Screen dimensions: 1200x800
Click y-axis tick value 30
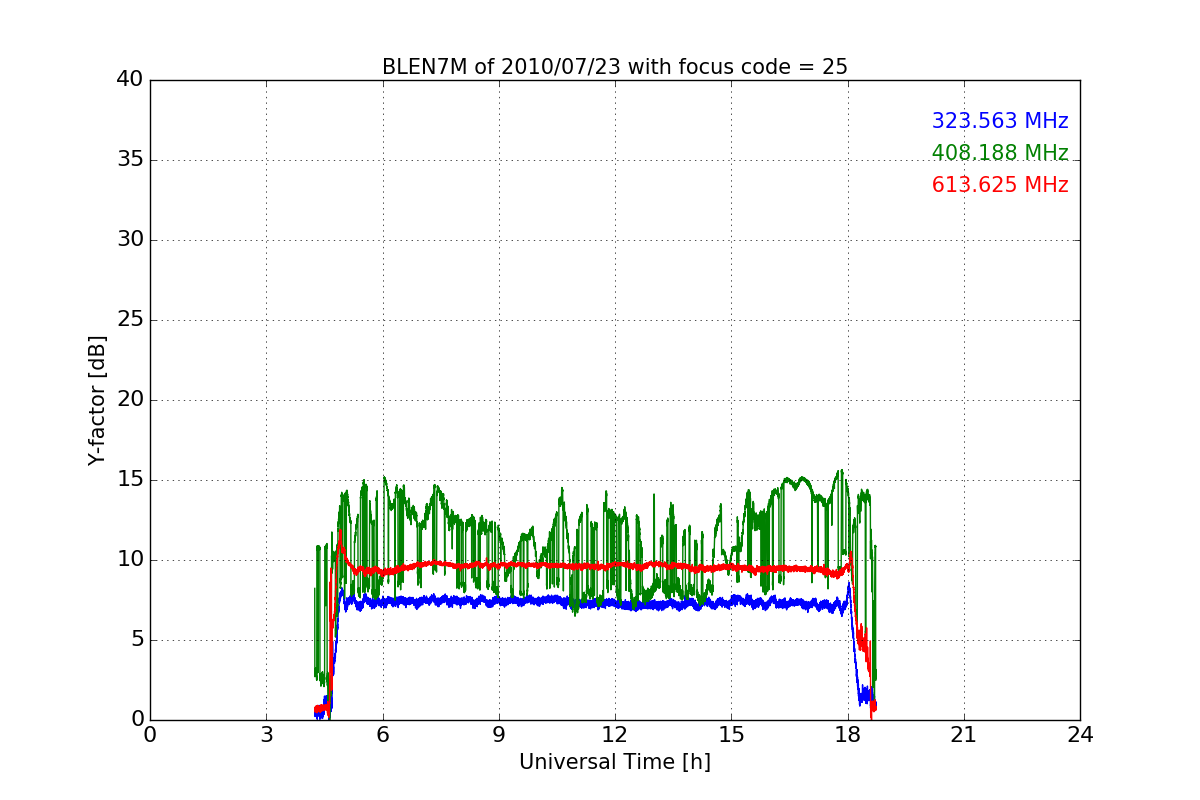point(130,240)
